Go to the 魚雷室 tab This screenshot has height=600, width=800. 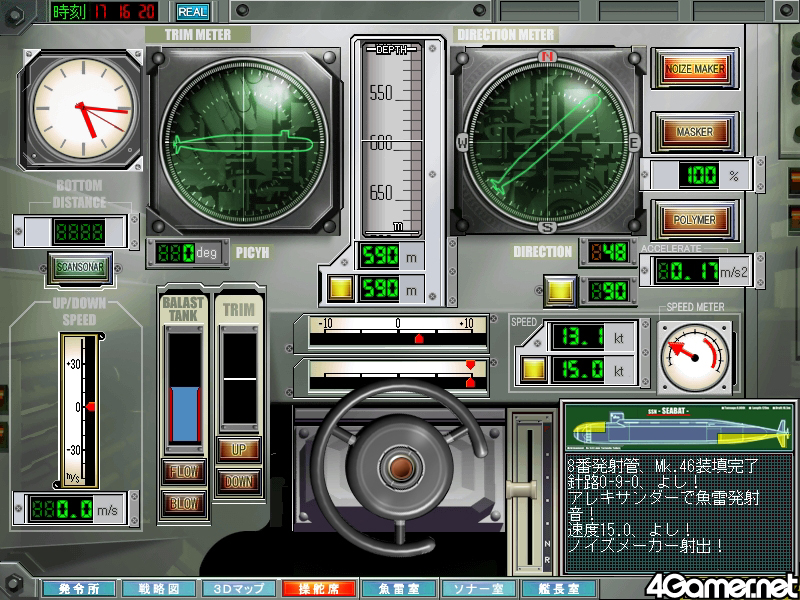click(398, 589)
